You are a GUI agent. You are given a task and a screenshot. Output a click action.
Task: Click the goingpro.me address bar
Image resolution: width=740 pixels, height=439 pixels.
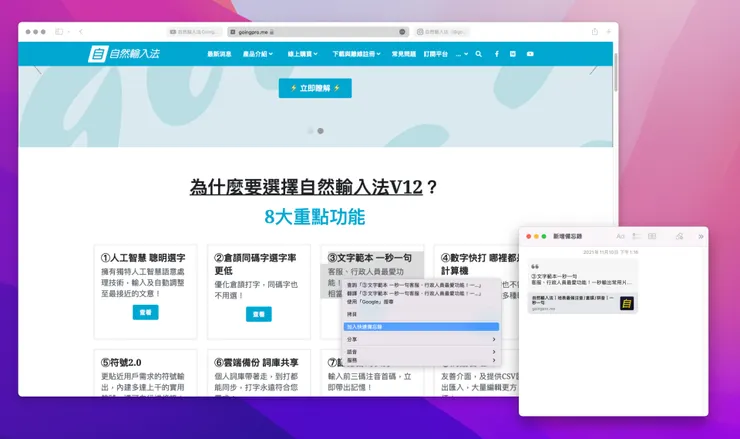318,32
